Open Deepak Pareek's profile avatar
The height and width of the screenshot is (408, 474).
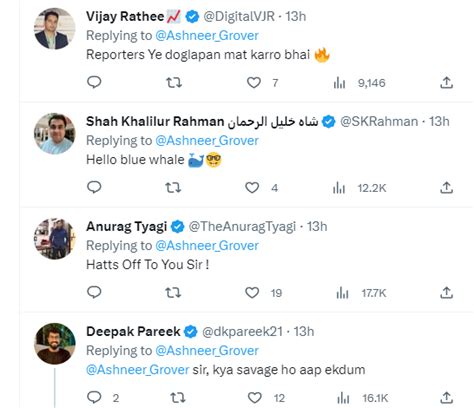click(x=55, y=343)
